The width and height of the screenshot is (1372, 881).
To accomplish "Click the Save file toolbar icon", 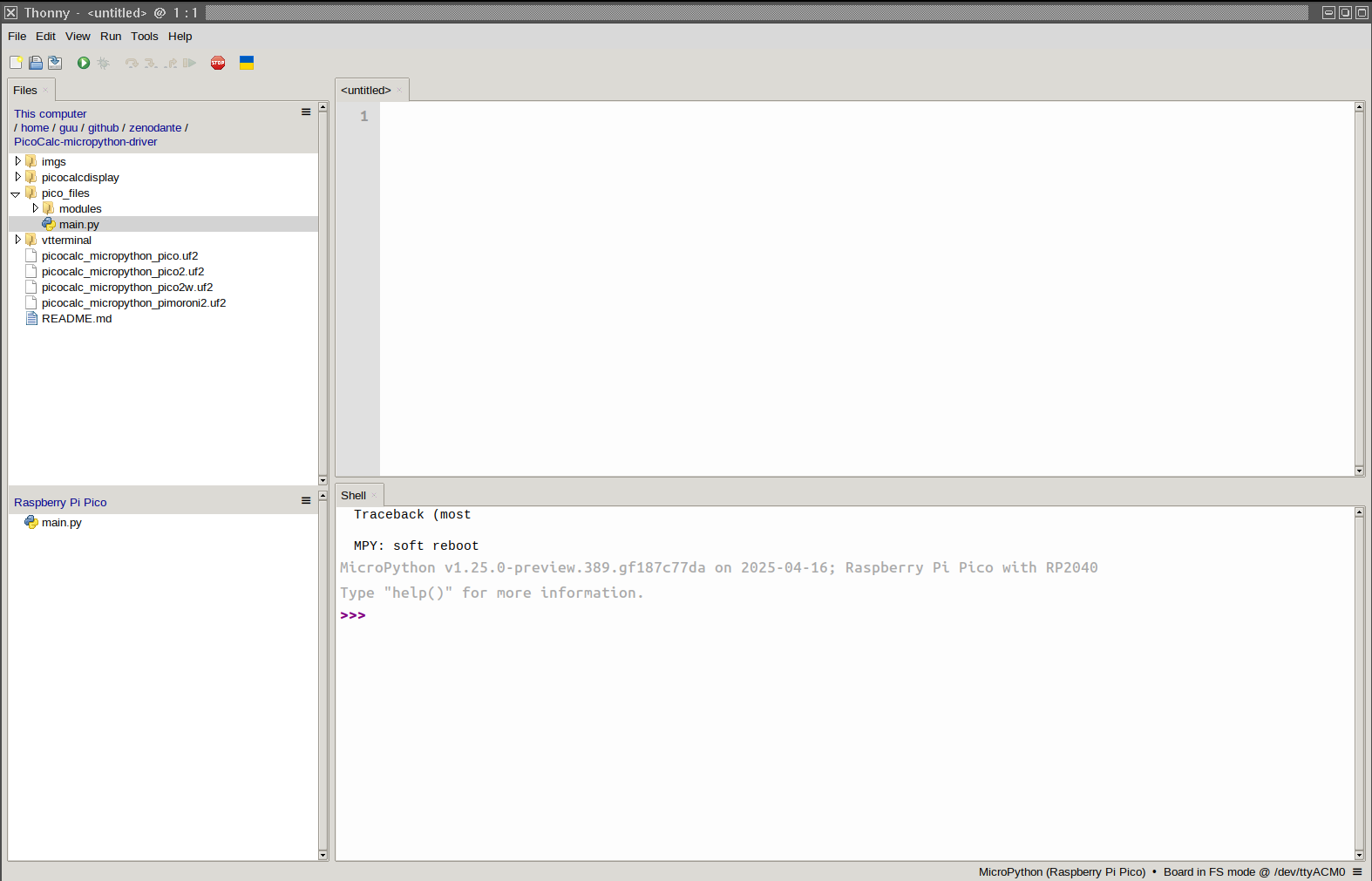I will click(x=55, y=63).
